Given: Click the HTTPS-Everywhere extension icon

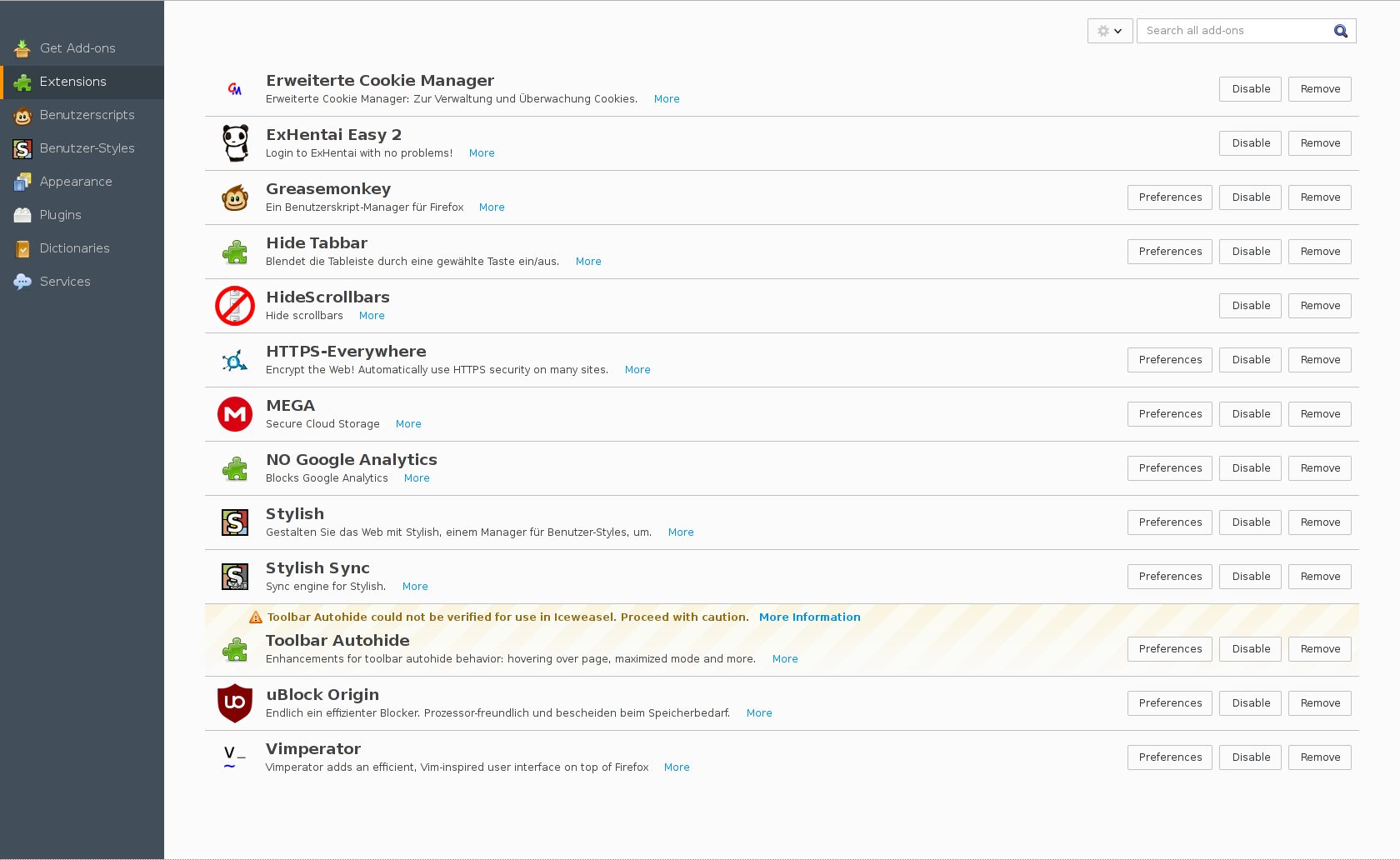Looking at the screenshot, I should (x=235, y=360).
